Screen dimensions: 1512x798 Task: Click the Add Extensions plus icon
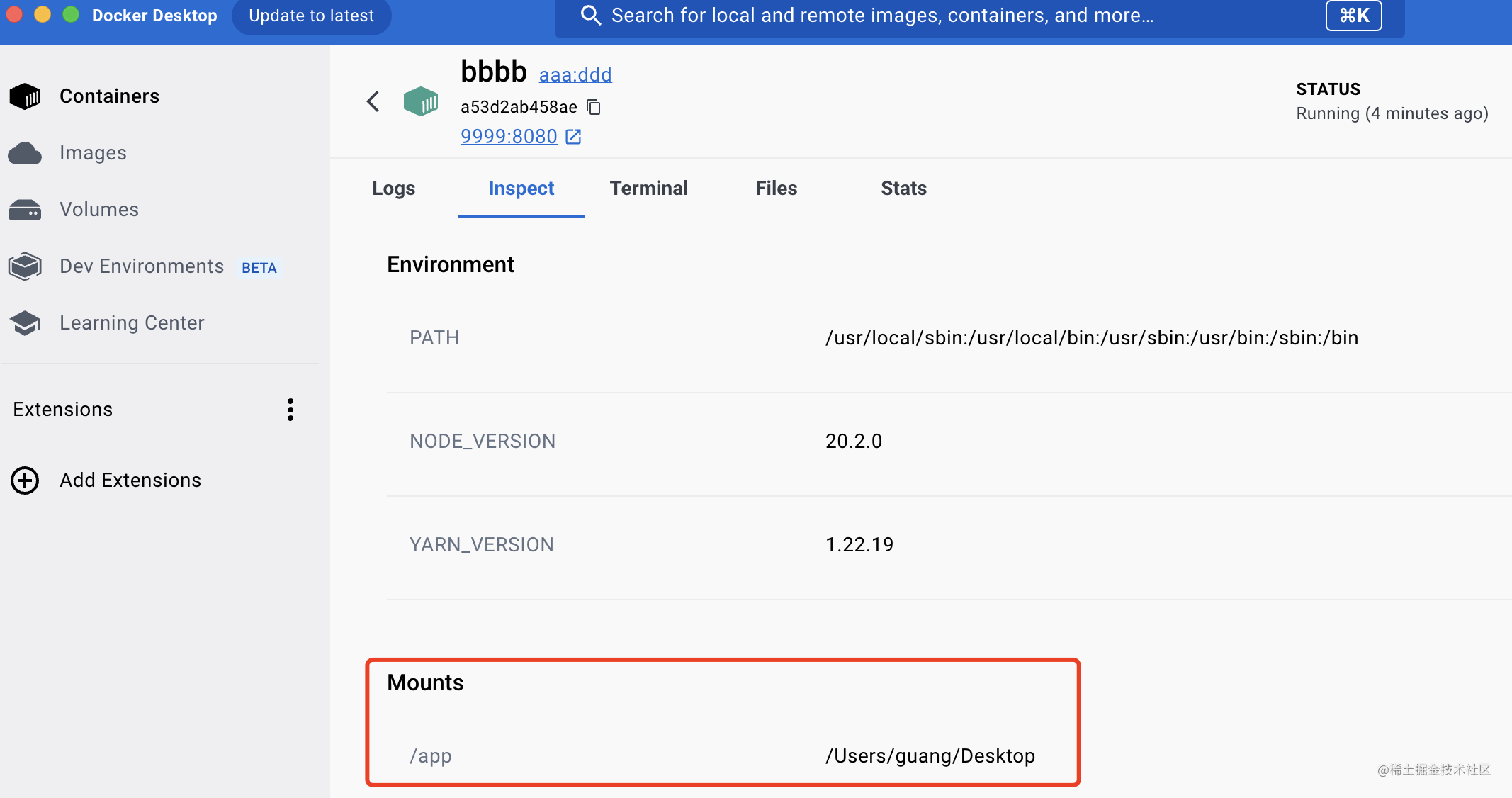click(x=26, y=481)
